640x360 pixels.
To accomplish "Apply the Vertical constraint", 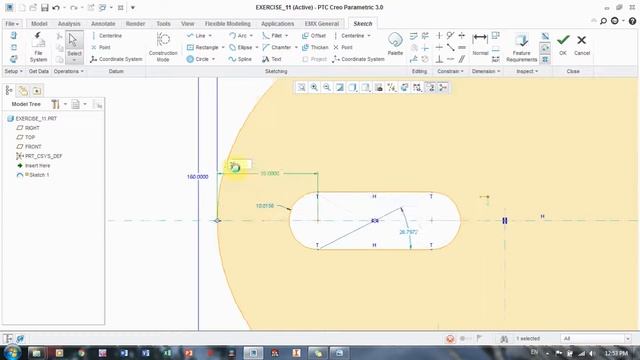I will click(x=439, y=36).
